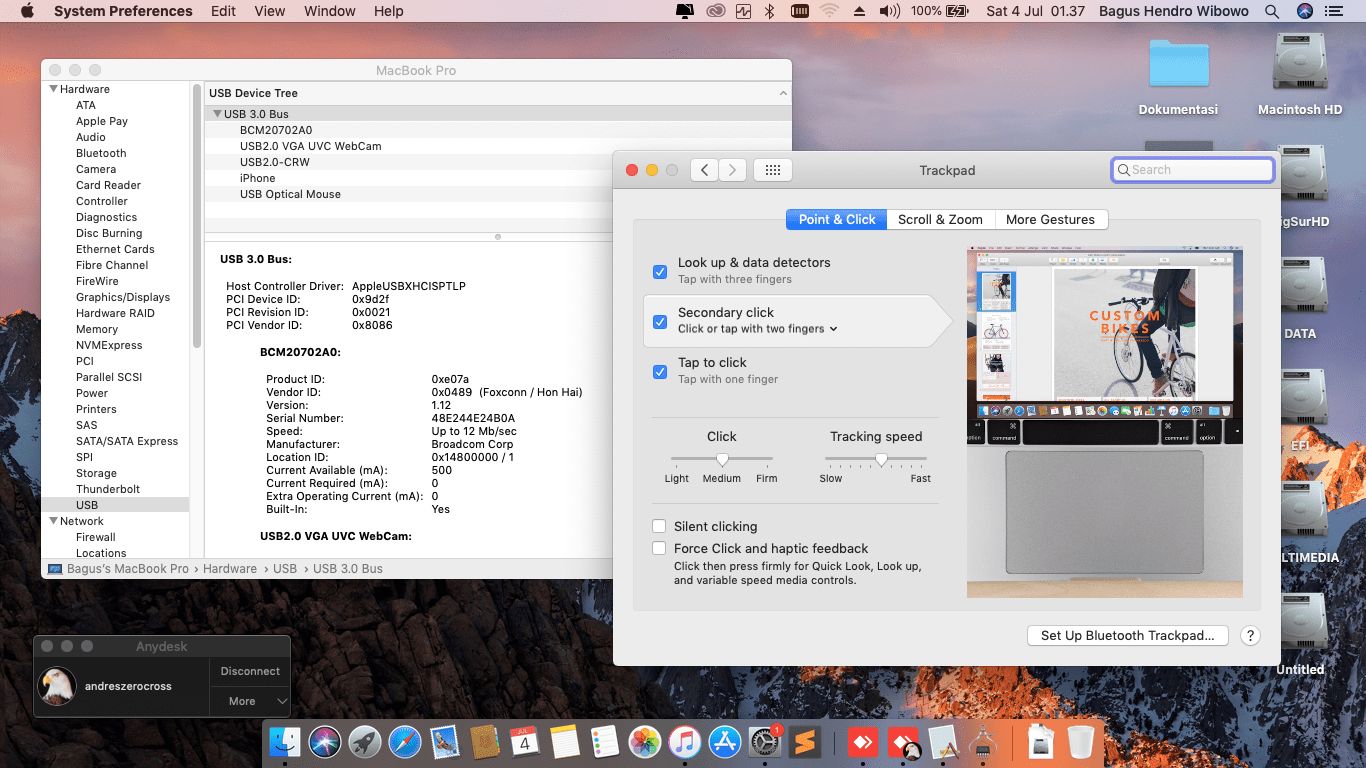Open the App Store dock icon
This screenshot has height=768, width=1366.
[724, 742]
